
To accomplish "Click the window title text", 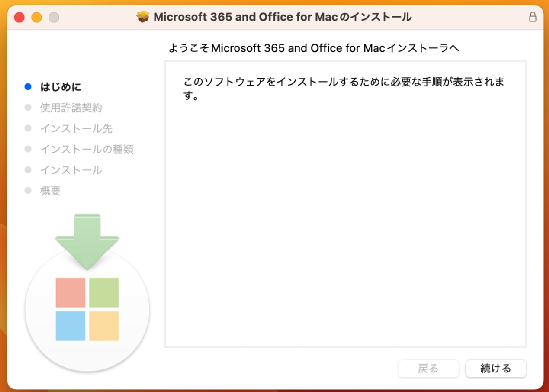I will [x=283, y=17].
